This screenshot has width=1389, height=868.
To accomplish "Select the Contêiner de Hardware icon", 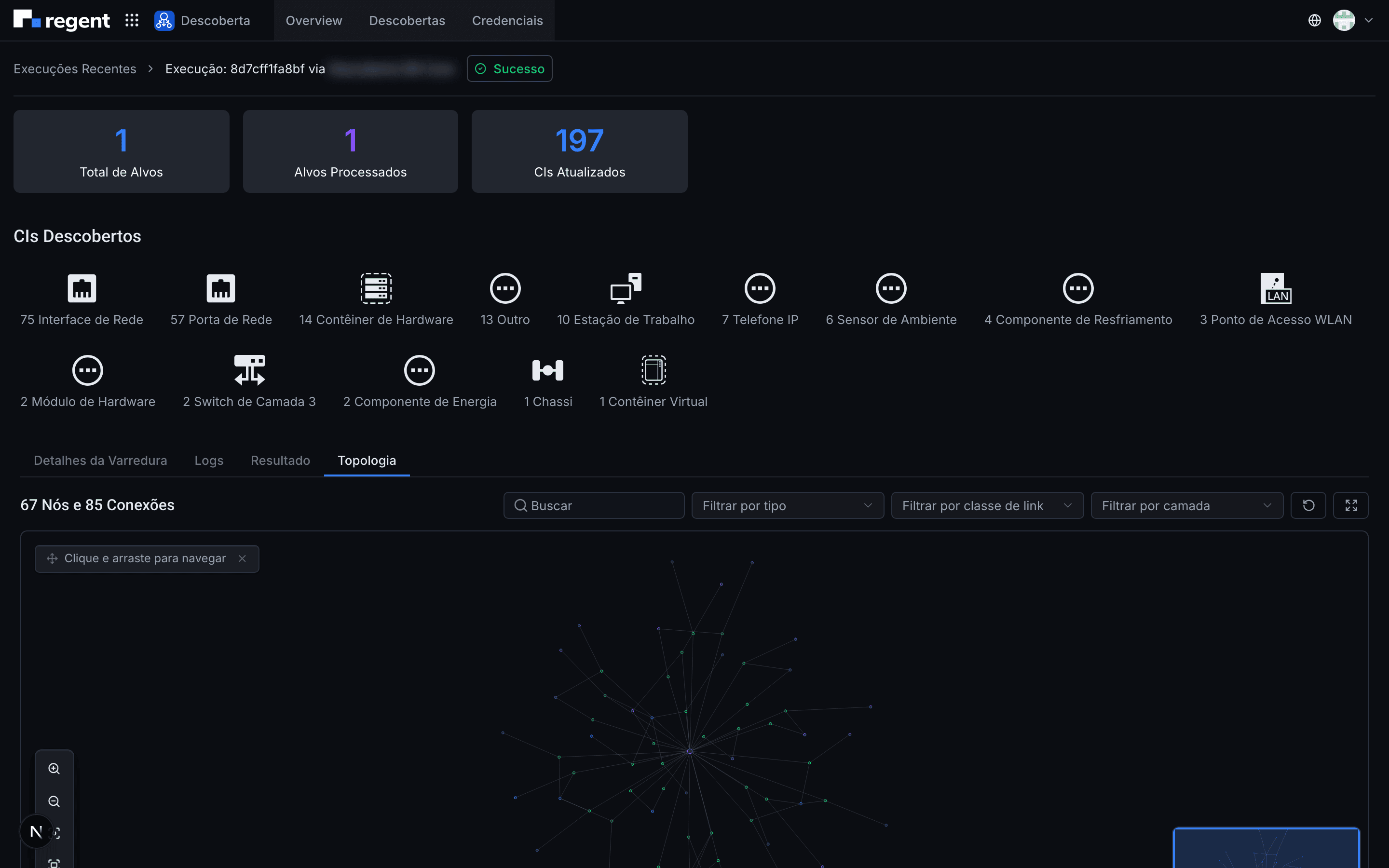I will [x=376, y=288].
